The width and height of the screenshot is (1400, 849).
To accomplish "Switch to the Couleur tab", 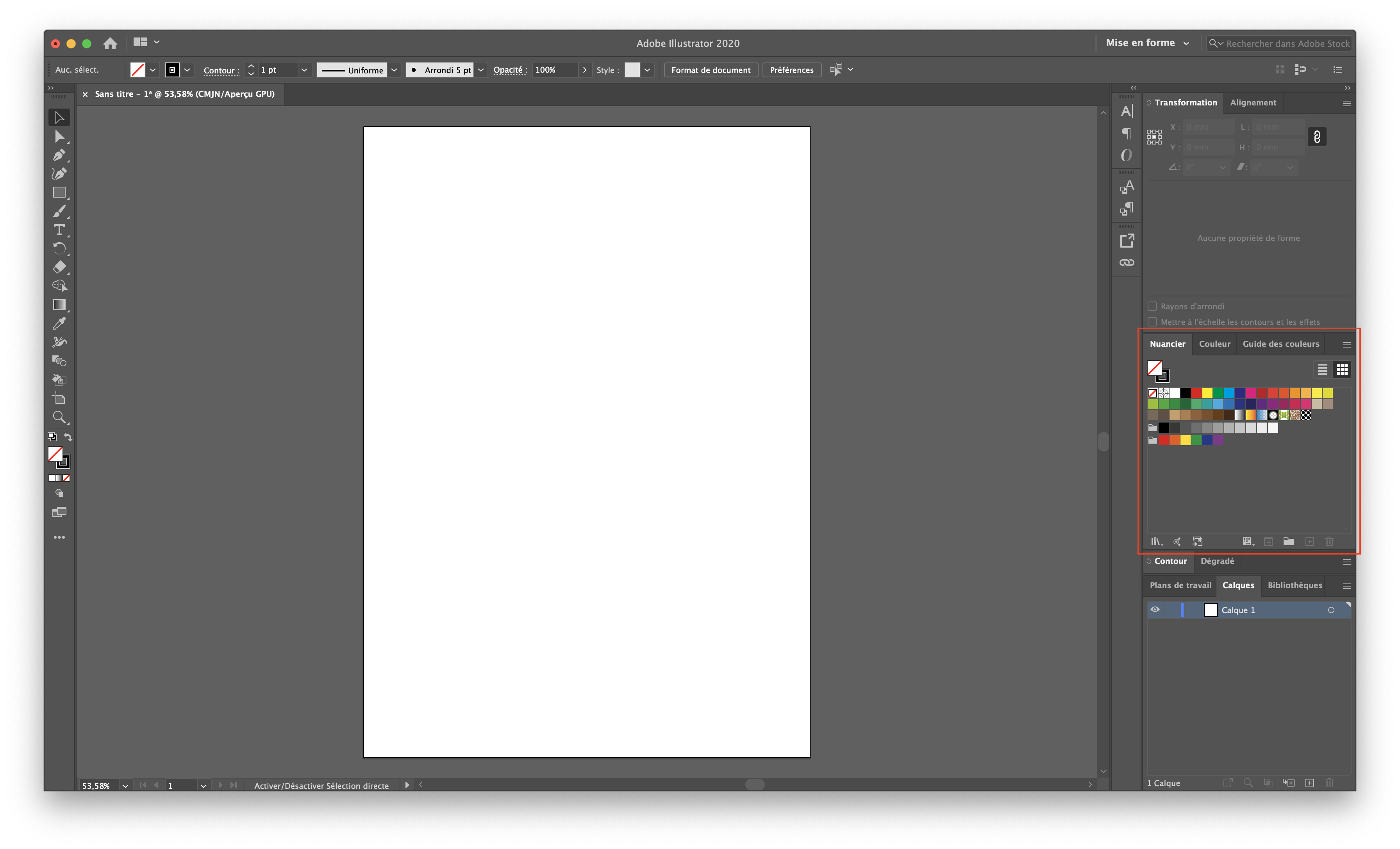I will click(x=1214, y=344).
